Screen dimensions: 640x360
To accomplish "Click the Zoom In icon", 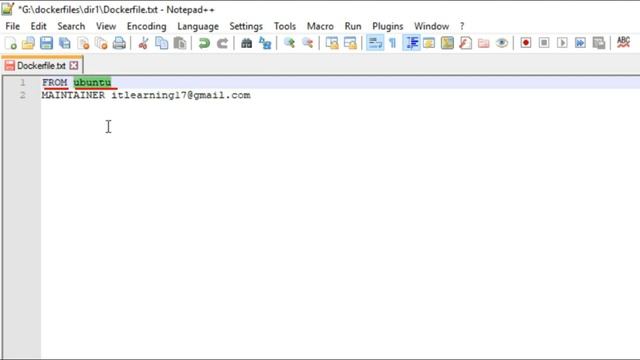I will pos(289,43).
